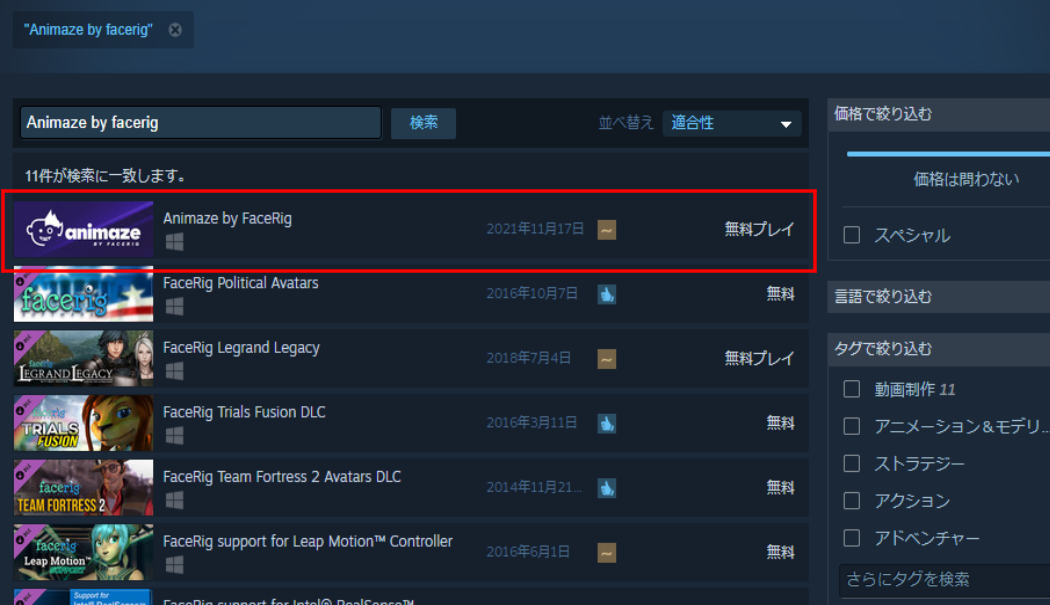1050x605 pixels.
Task: Tick the ストラテジー tag checkbox
Action: (852, 464)
